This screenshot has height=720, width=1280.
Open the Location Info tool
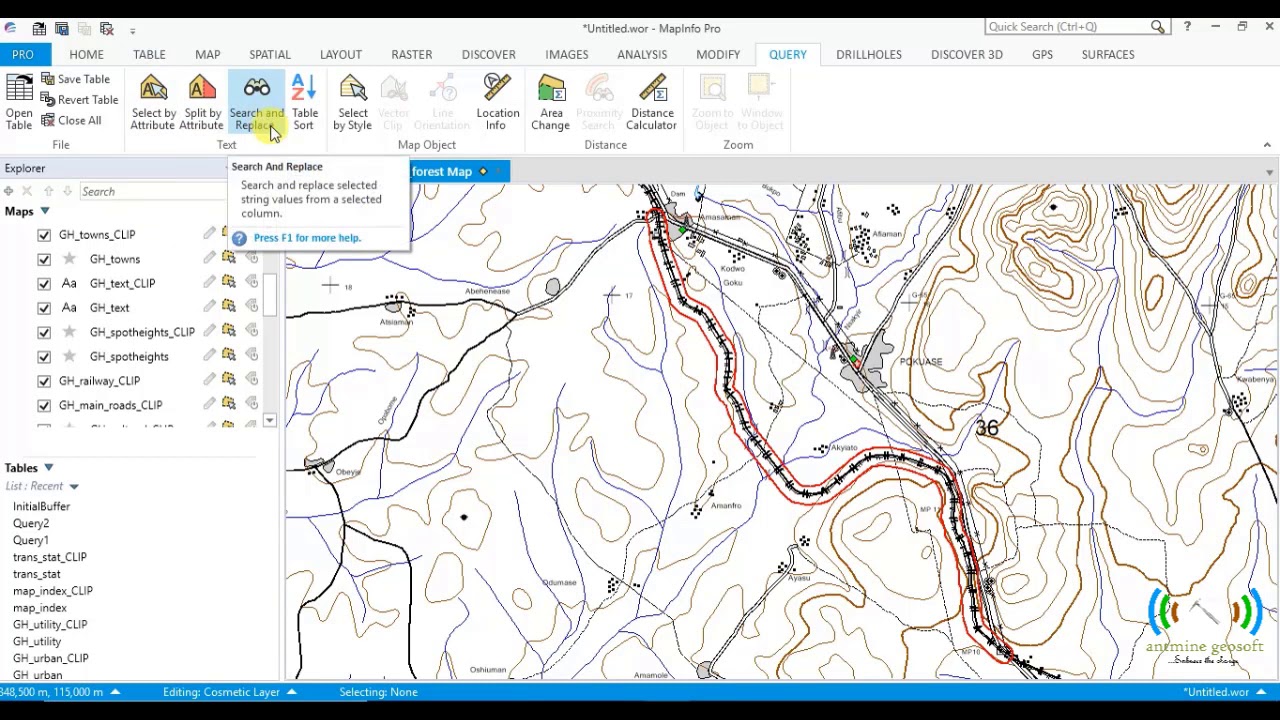point(497,102)
